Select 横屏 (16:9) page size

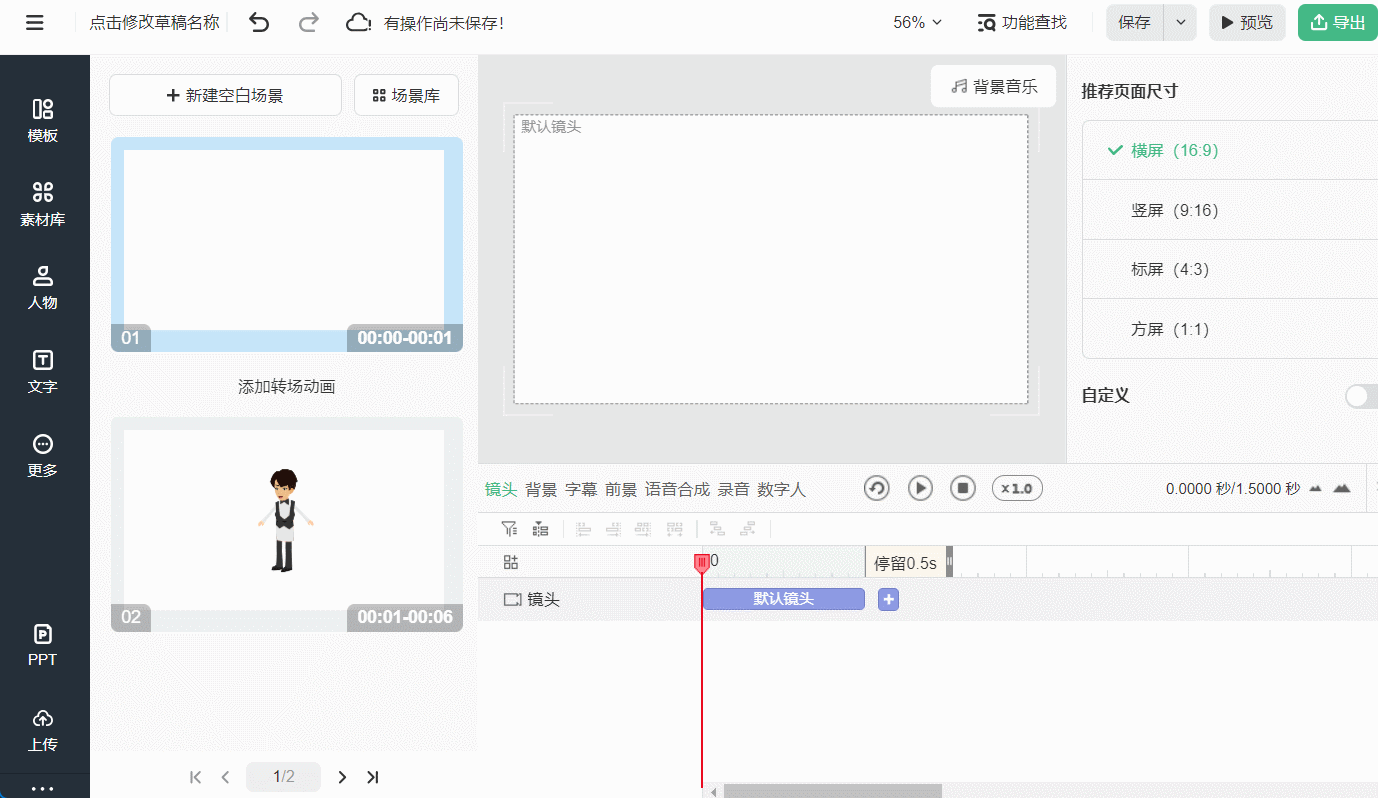coord(1230,150)
